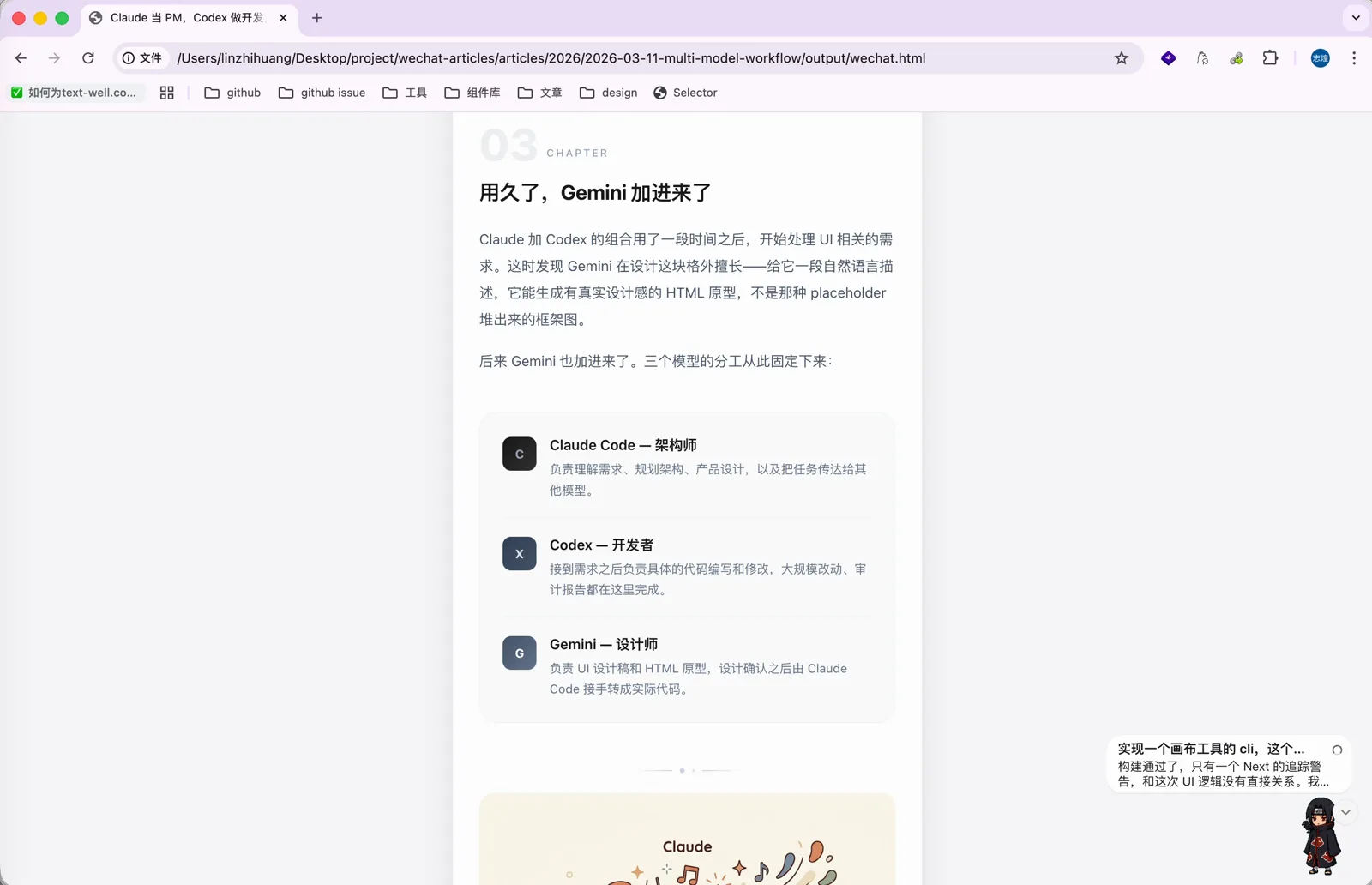The image size is (1372, 885).
Task: Go back to previous page
Action: coord(21,58)
